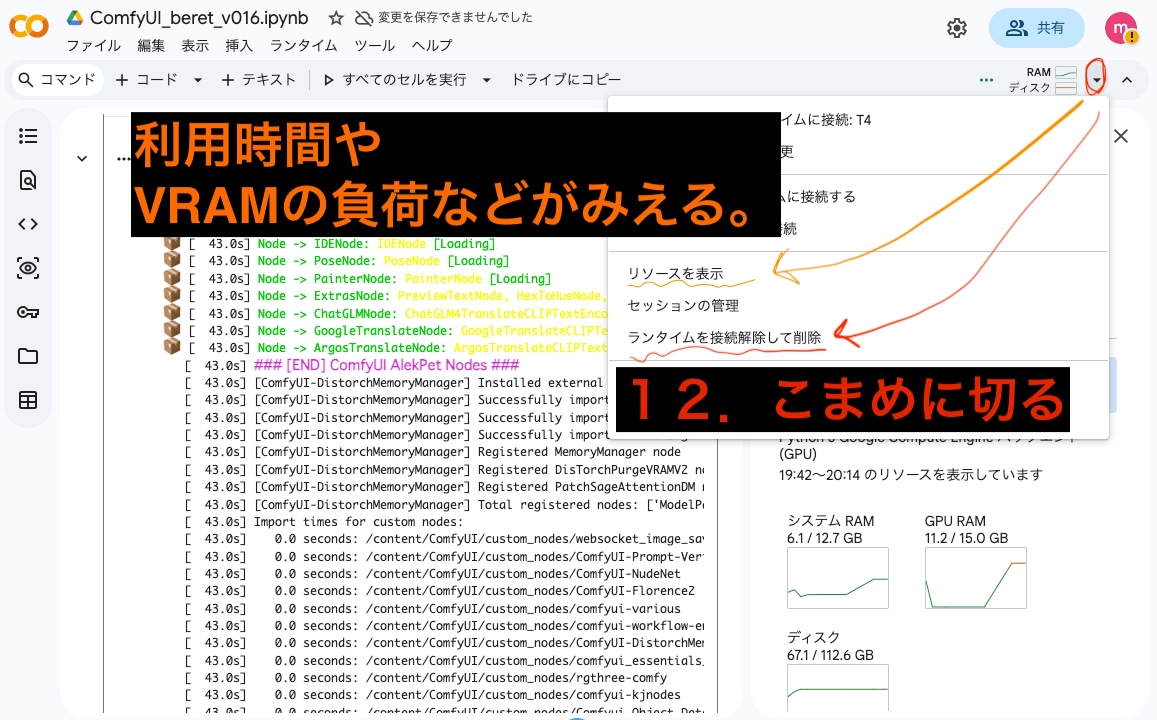
Task: Expand the コード insert options dropdown arrow
Action: 198,80
